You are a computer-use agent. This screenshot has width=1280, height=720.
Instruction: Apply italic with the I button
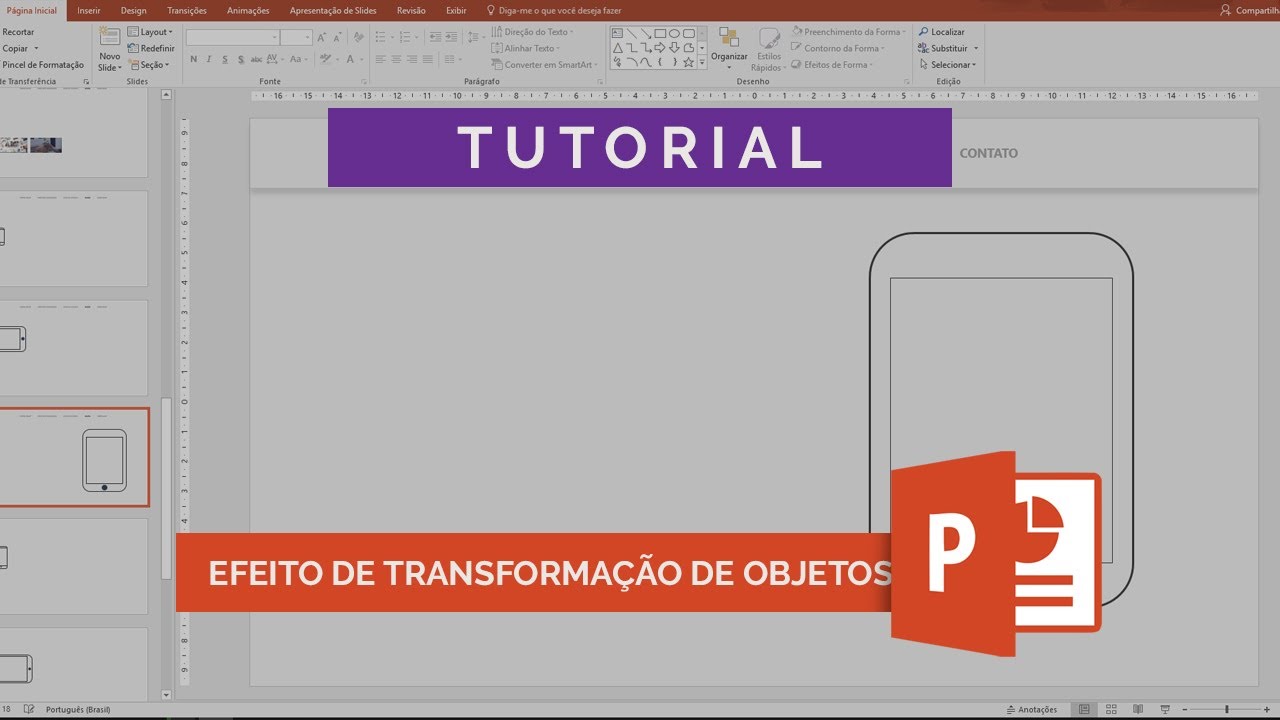click(208, 60)
